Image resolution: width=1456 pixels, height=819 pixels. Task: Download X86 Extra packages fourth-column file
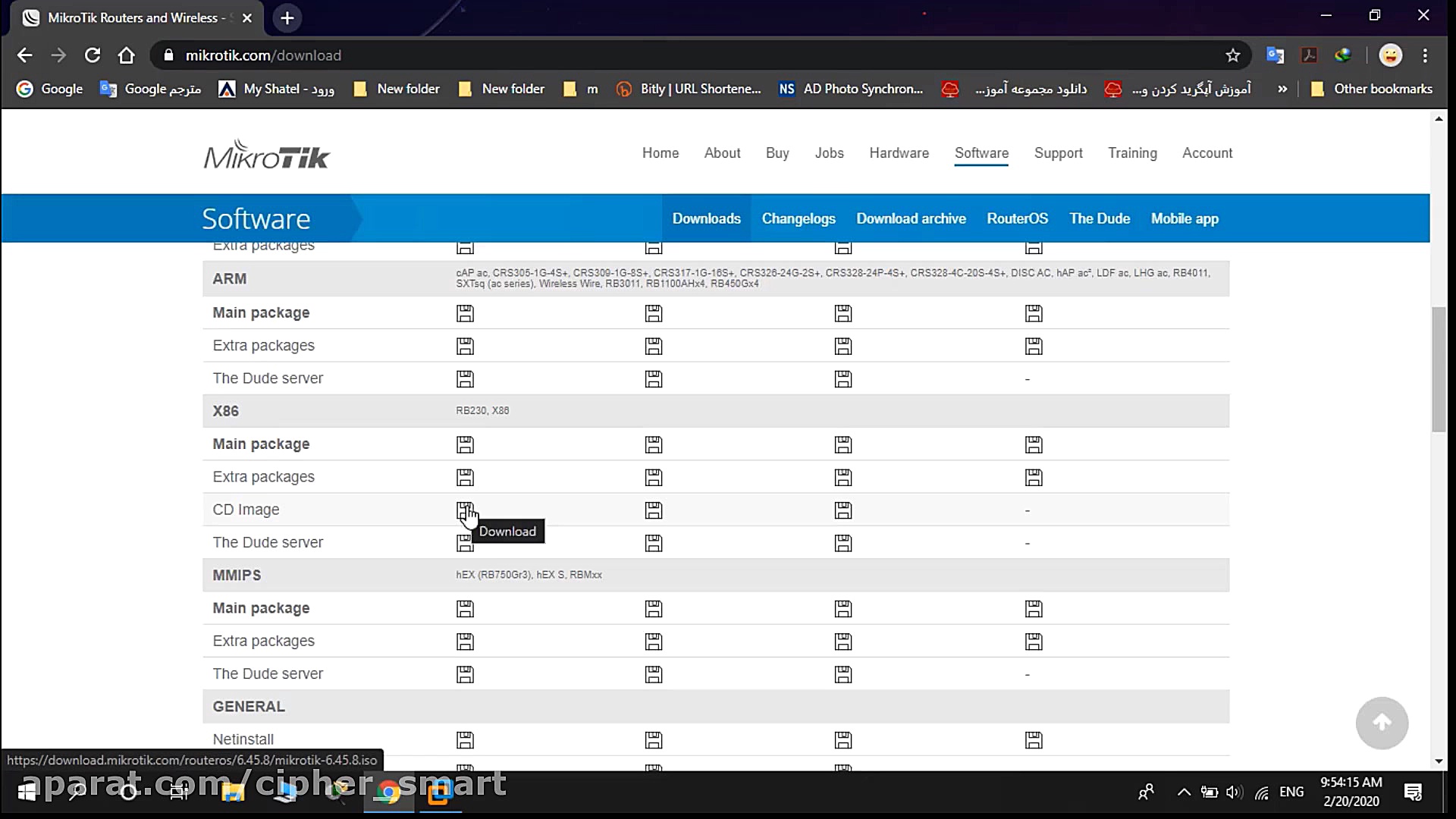[x=1033, y=478]
